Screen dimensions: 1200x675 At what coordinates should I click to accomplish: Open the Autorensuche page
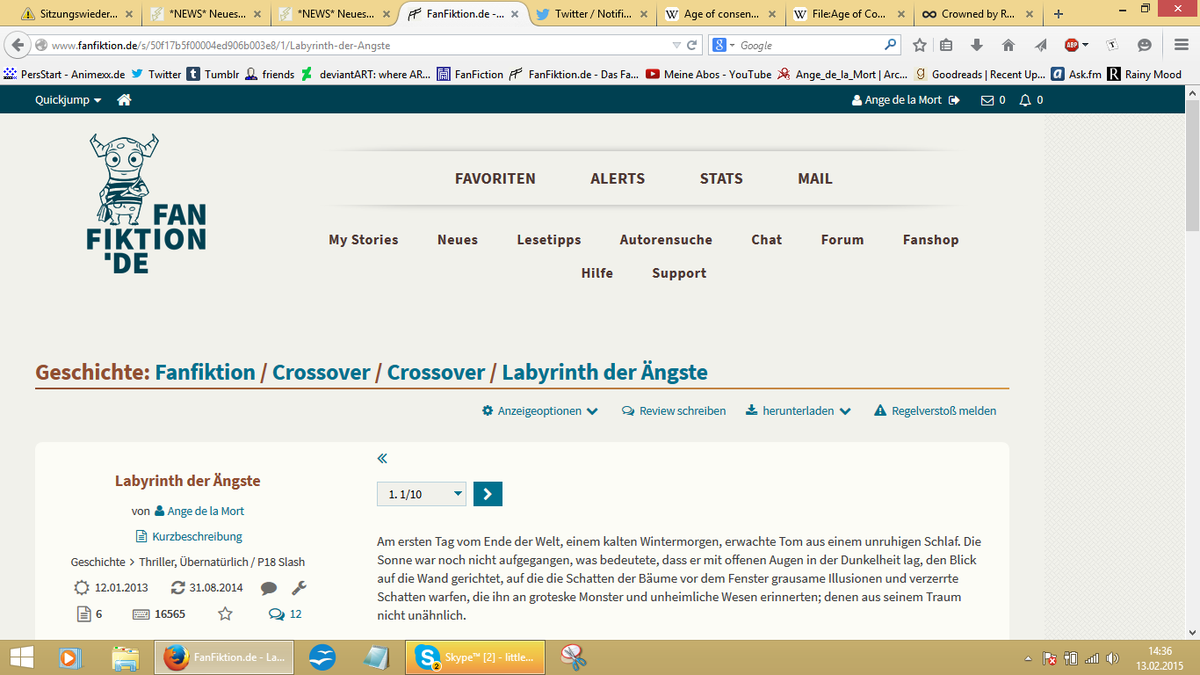point(666,240)
